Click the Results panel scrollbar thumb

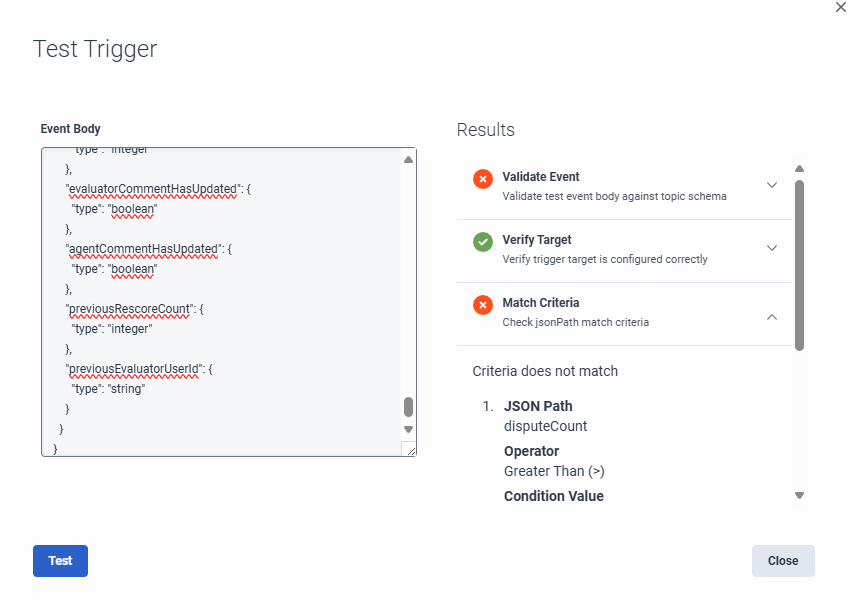click(799, 265)
